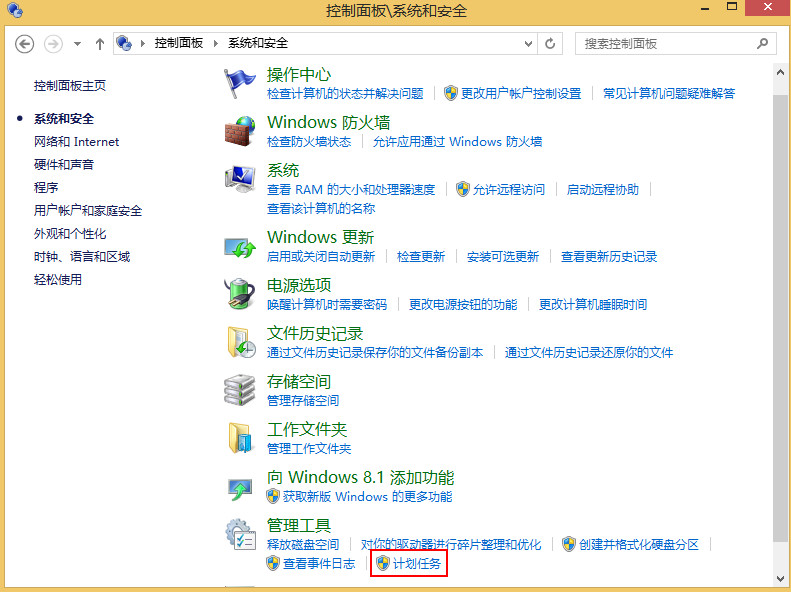Click 对你的驱动器进行碎片整理和优化
The image size is (791, 592).
(x=451, y=545)
